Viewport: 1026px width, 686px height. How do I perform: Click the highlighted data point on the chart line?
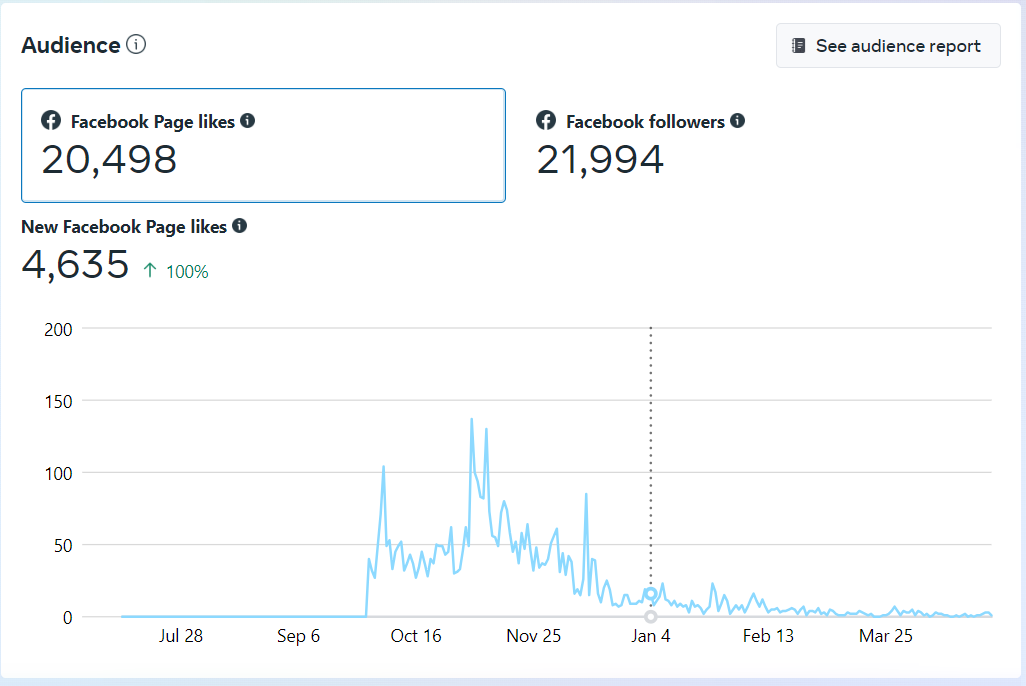click(651, 594)
